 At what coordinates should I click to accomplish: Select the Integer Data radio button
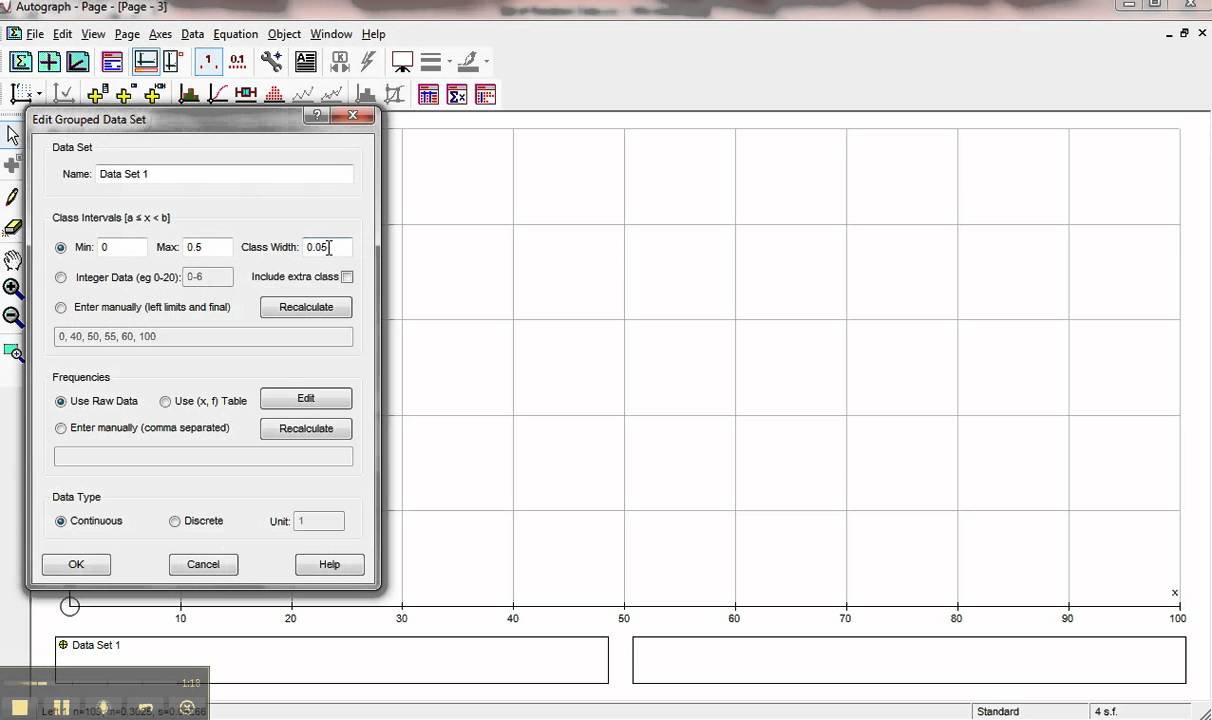point(61,277)
